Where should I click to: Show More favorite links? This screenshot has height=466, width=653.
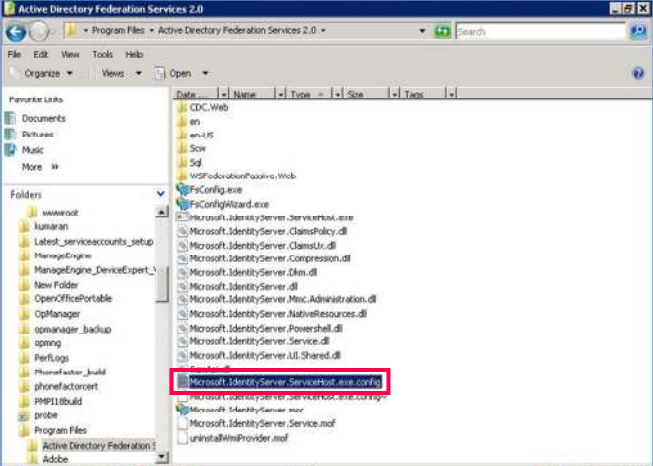[x=40, y=167]
